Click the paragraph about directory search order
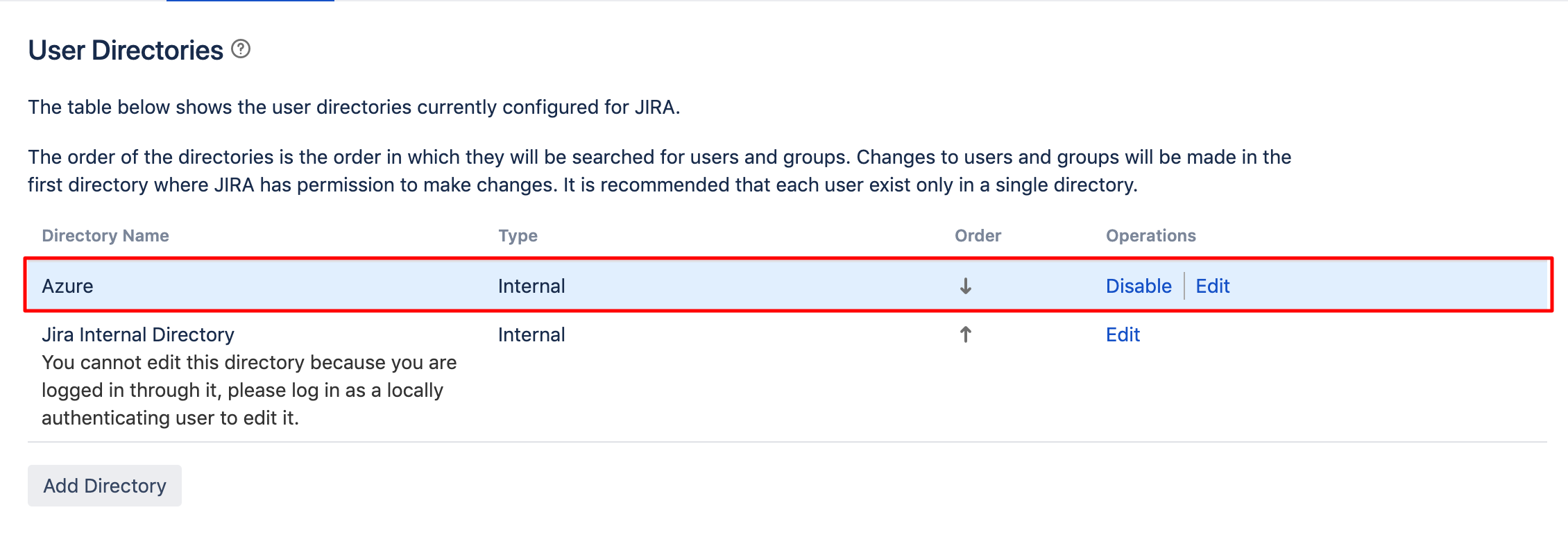The height and width of the screenshot is (537, 1568). (x=659, y=171)
